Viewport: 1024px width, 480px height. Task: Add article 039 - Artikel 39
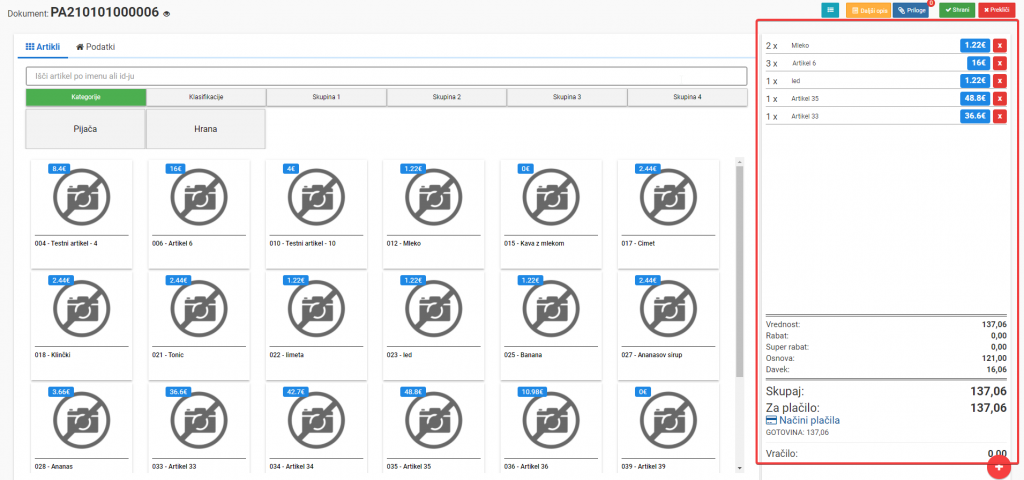[668, 428]
